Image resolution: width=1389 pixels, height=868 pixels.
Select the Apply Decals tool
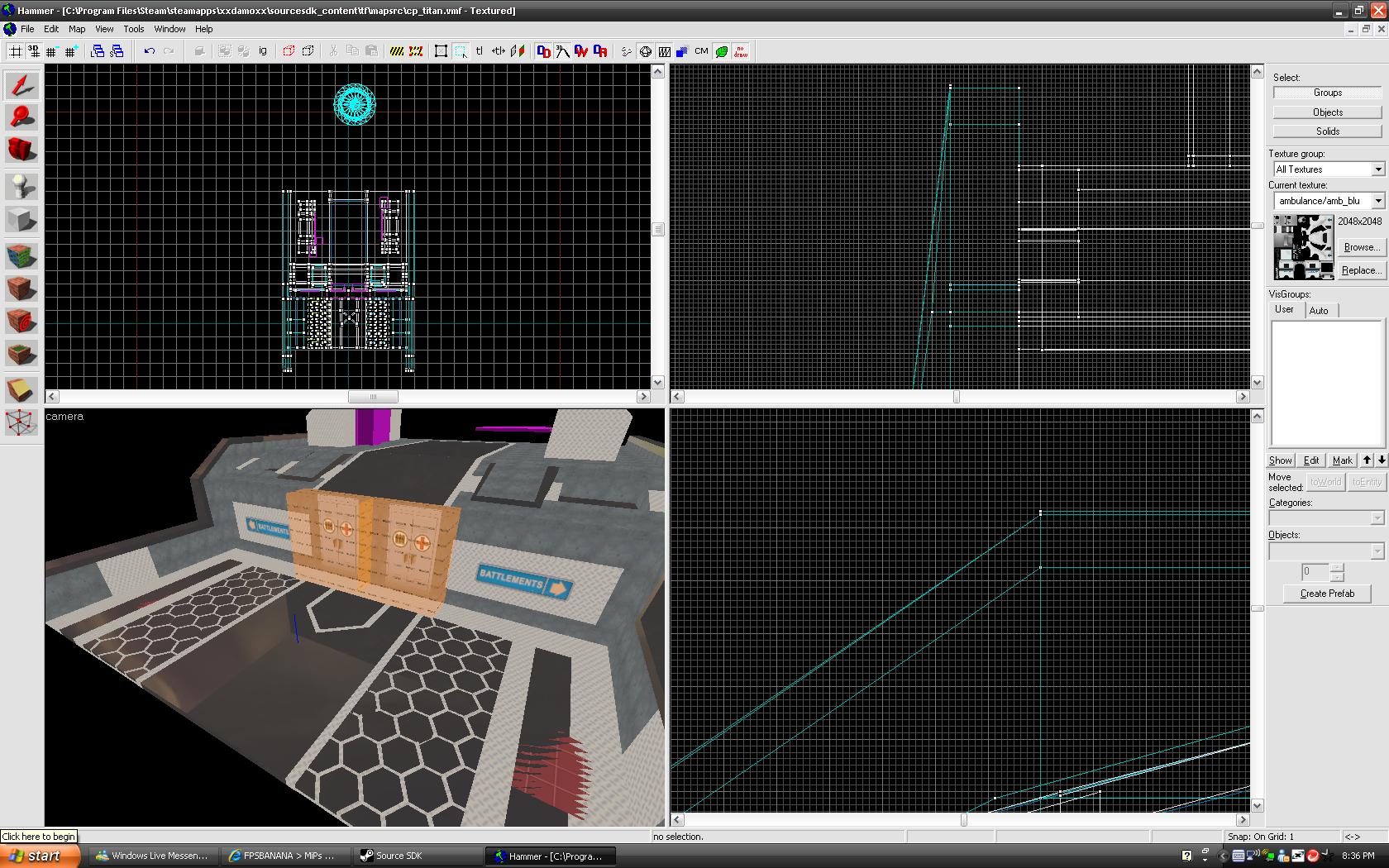[x=21, y=321]
